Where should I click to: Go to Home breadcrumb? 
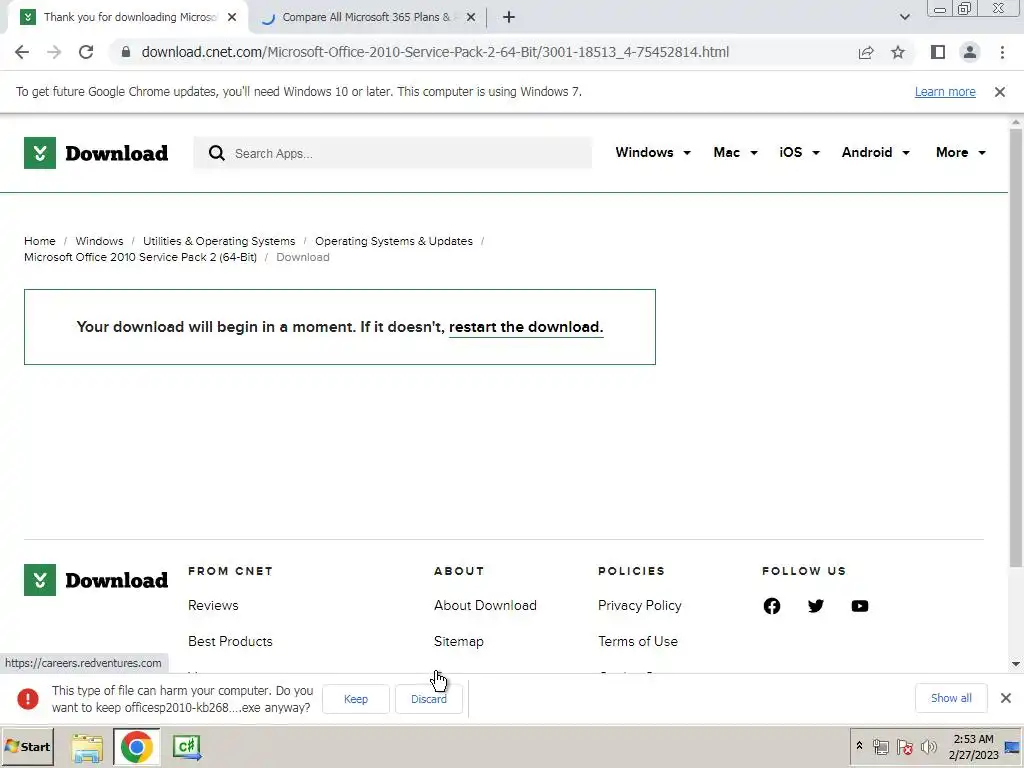pyautogui.click(x=40, y=241)
